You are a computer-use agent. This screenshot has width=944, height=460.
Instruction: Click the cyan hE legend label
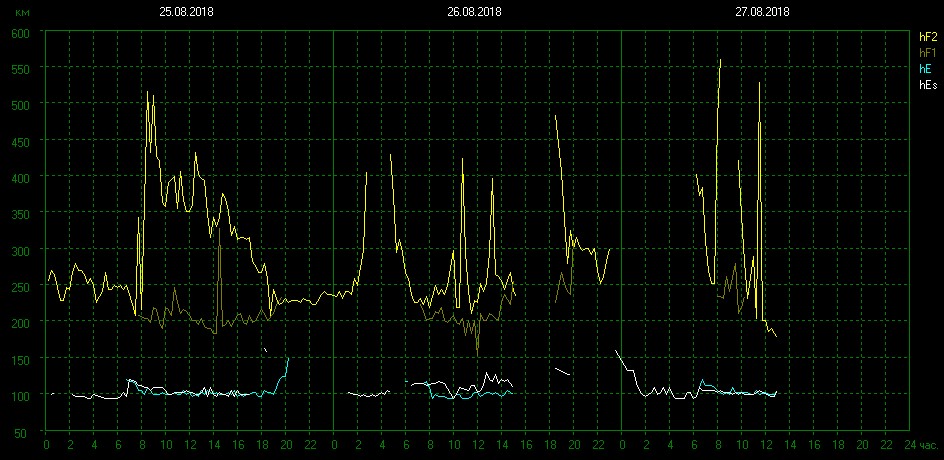pos(925,69)
